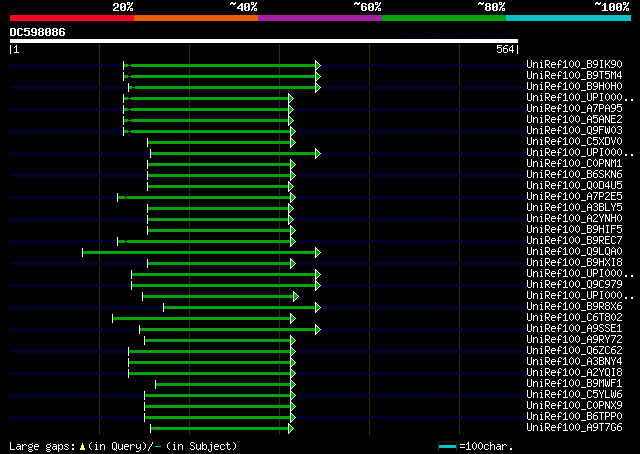
Task: Select the UniRef100_A3BNY4 label
Action: (574, 362)
